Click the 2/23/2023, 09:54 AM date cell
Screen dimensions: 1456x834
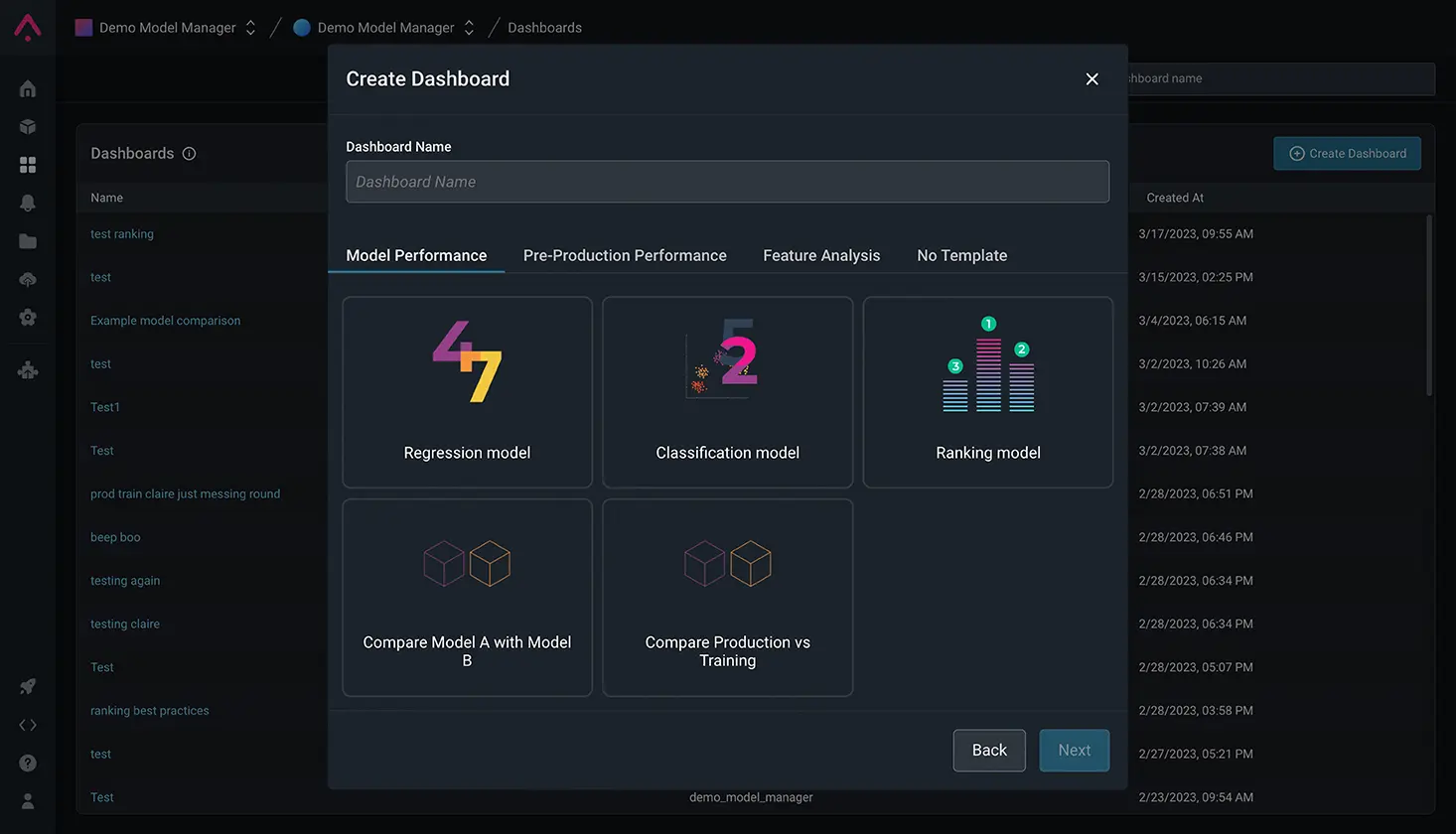1196,797
